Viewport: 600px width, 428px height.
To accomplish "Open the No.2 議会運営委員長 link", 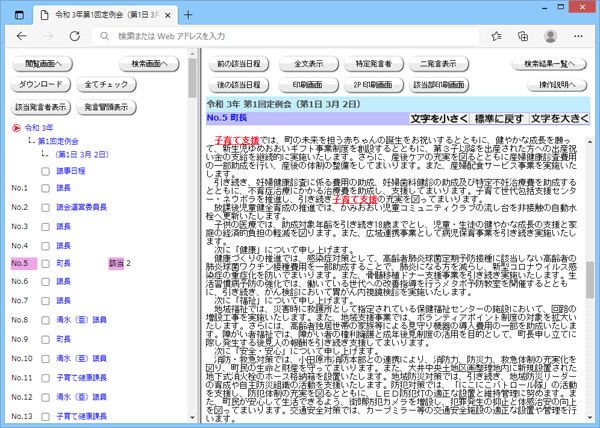I will coord(82,207).
